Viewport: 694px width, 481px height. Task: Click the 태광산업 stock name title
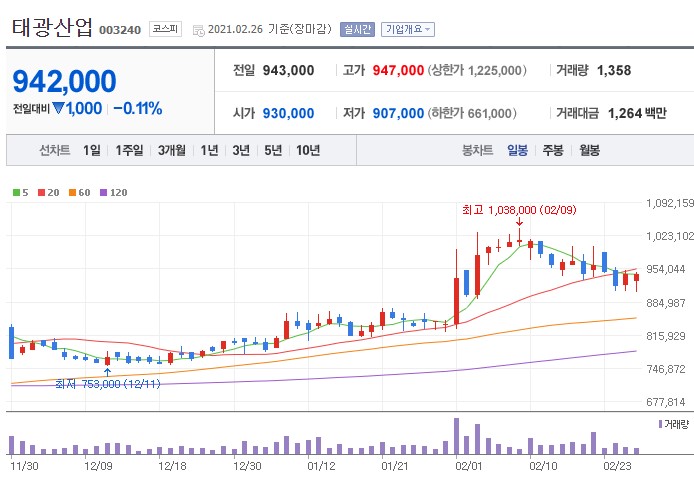52,28
